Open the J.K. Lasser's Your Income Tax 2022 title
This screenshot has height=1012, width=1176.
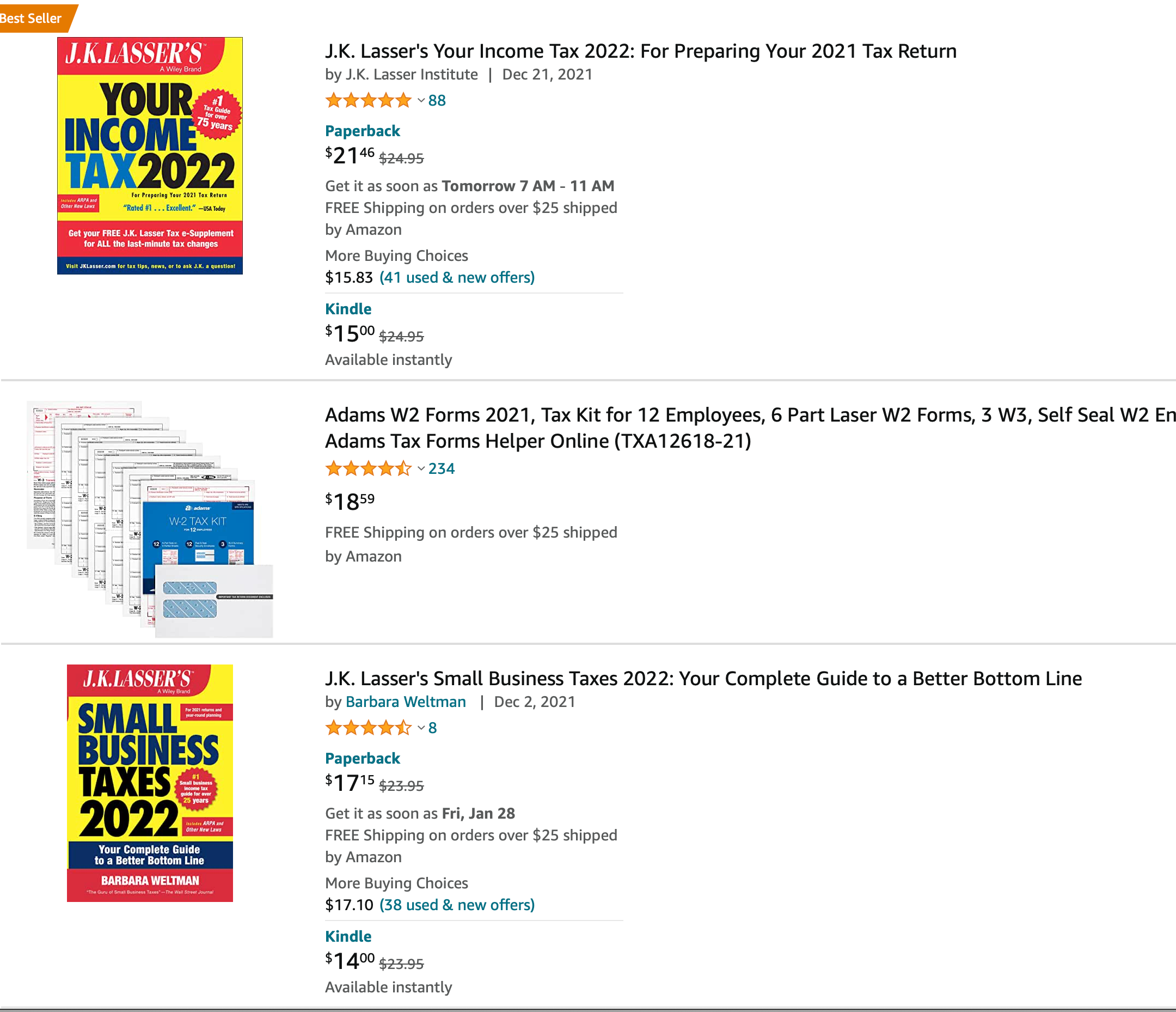(640, 51)
